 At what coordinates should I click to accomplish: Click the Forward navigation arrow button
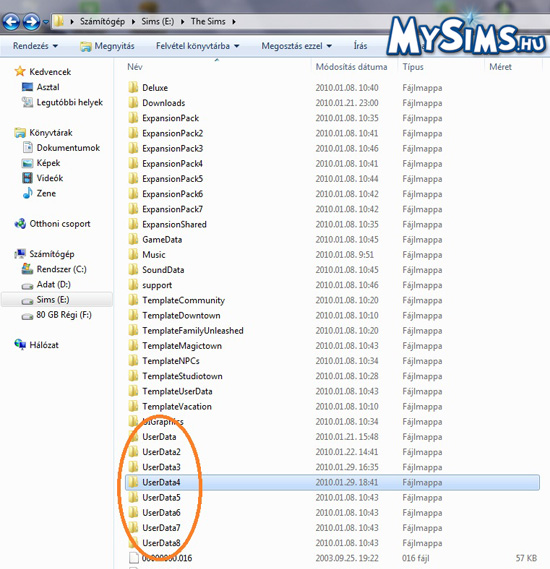click(32, 22)
